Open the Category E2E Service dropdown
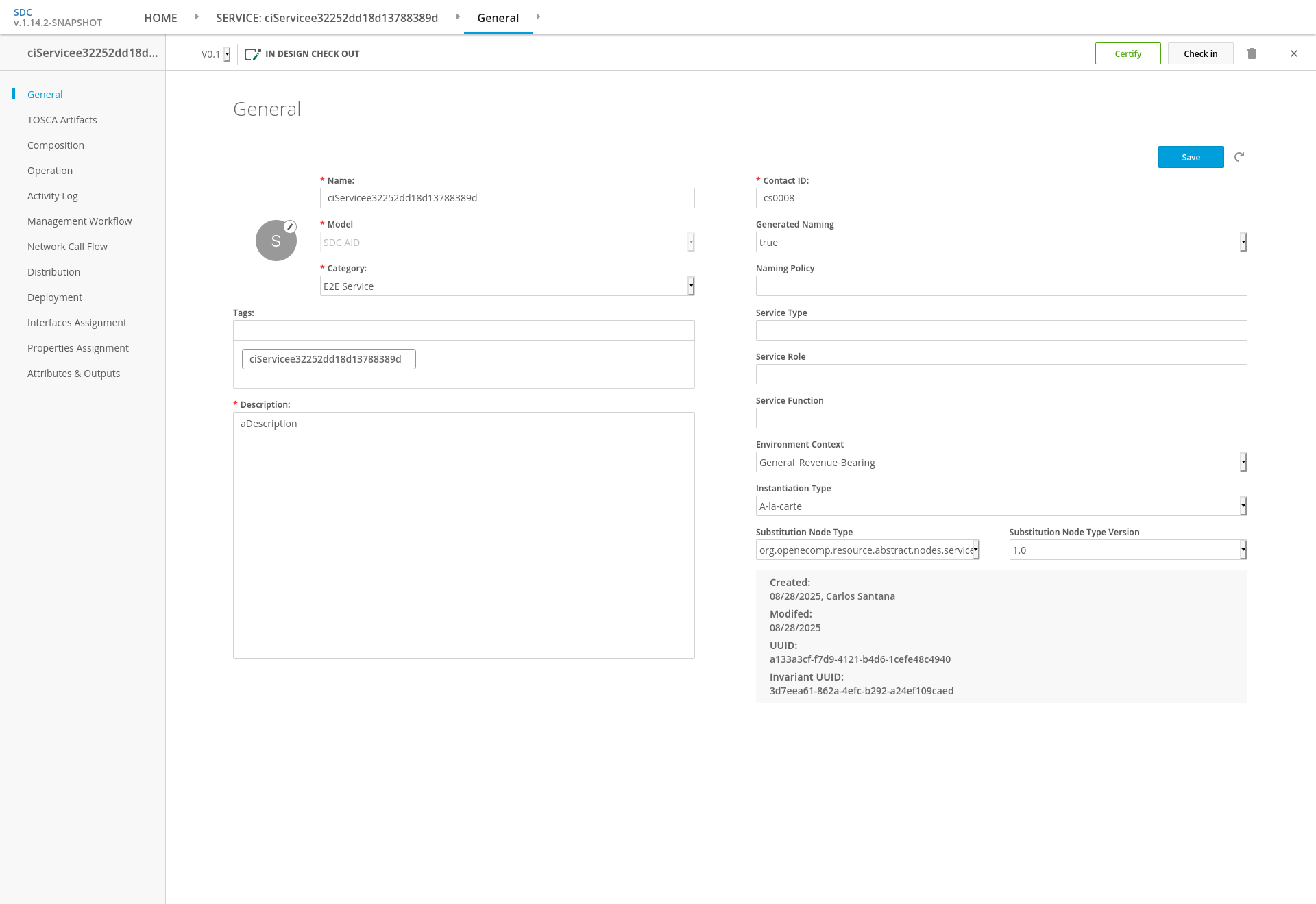The height and width of the screenshot is (904, 1316). [507, 286]
